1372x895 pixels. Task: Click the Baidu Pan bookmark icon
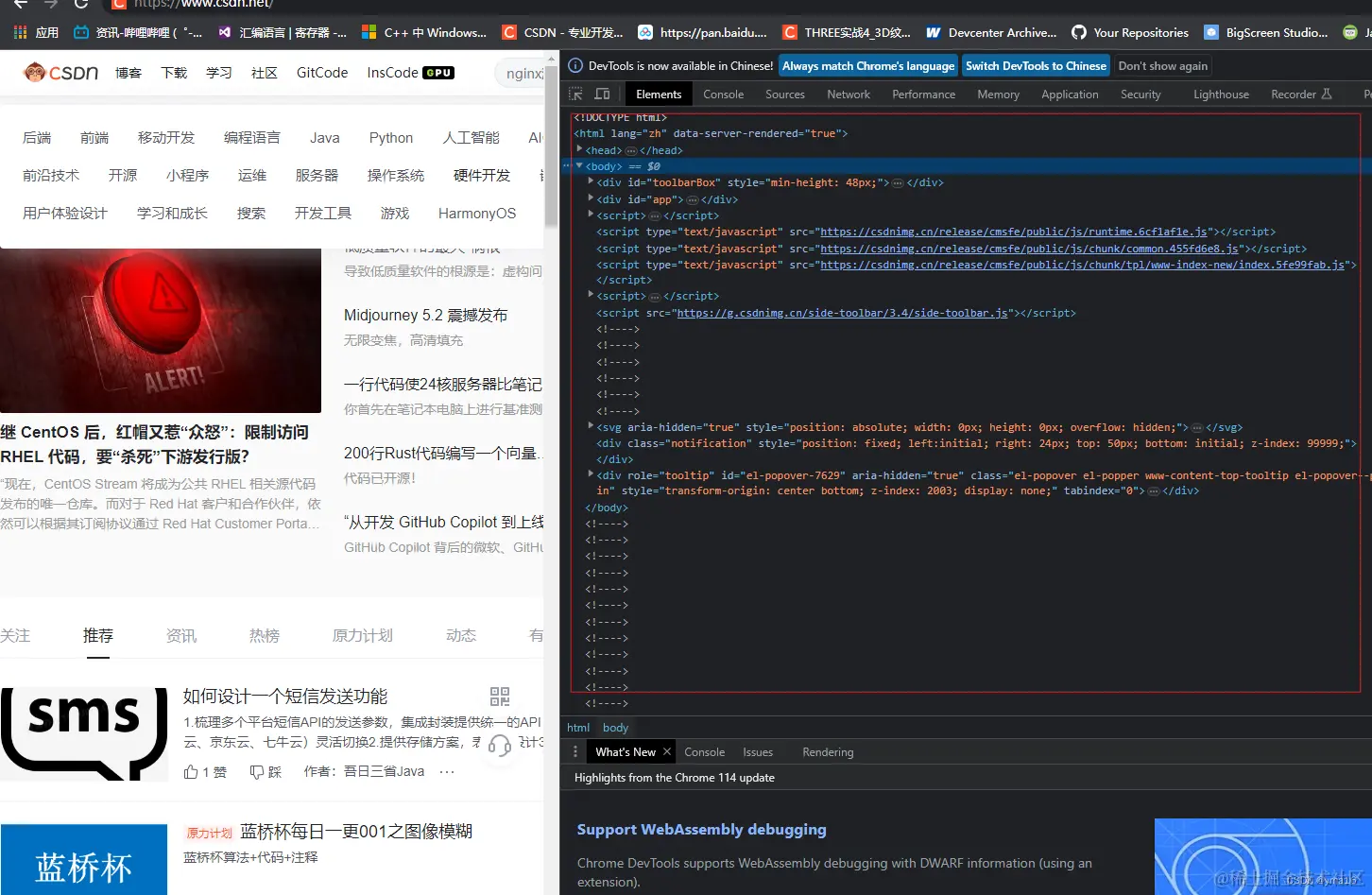(645, 31)
